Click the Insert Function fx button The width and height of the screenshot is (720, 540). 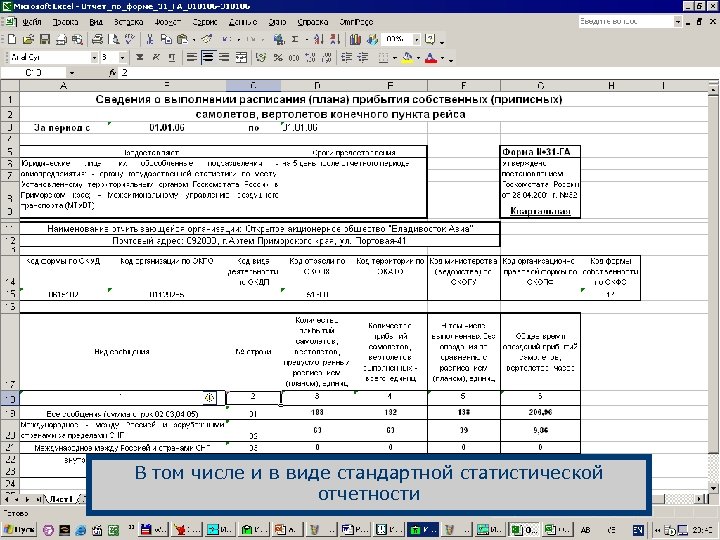click(112, 73)
